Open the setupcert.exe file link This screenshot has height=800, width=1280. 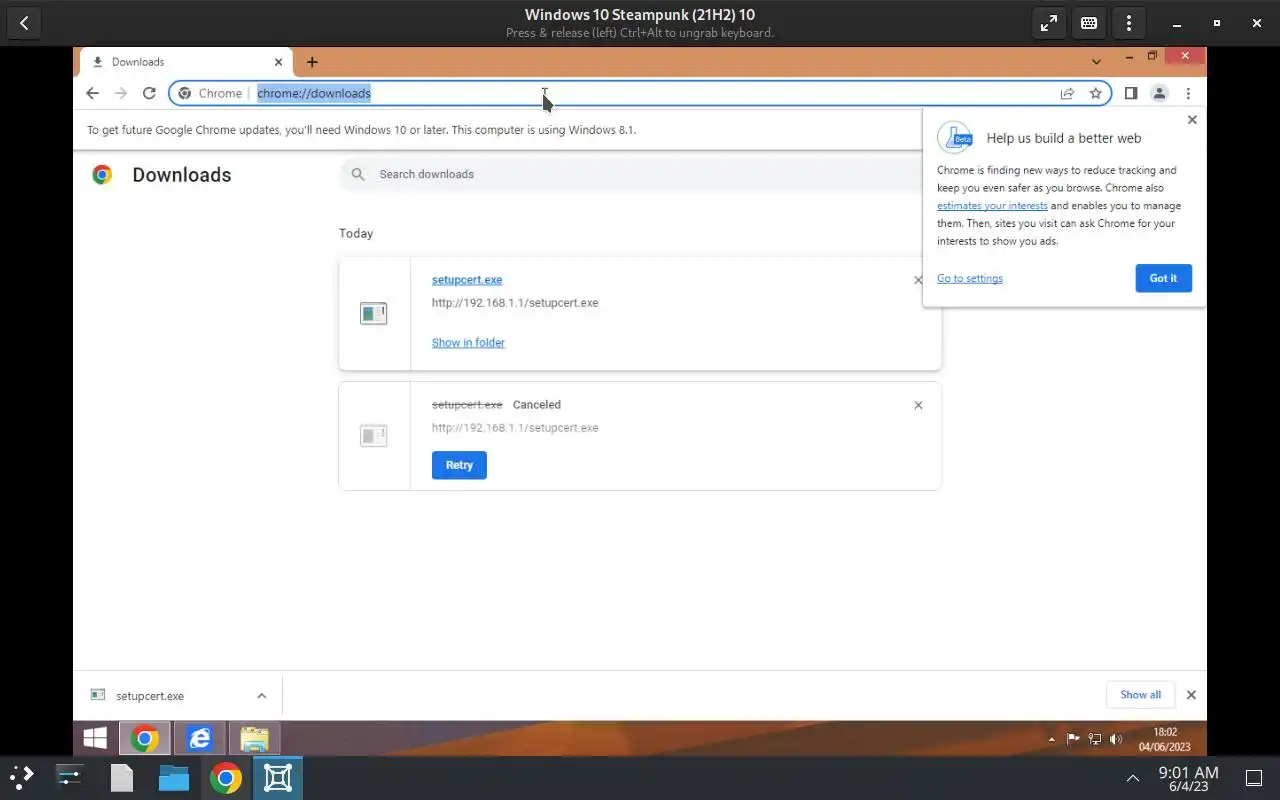coord(467,280)
